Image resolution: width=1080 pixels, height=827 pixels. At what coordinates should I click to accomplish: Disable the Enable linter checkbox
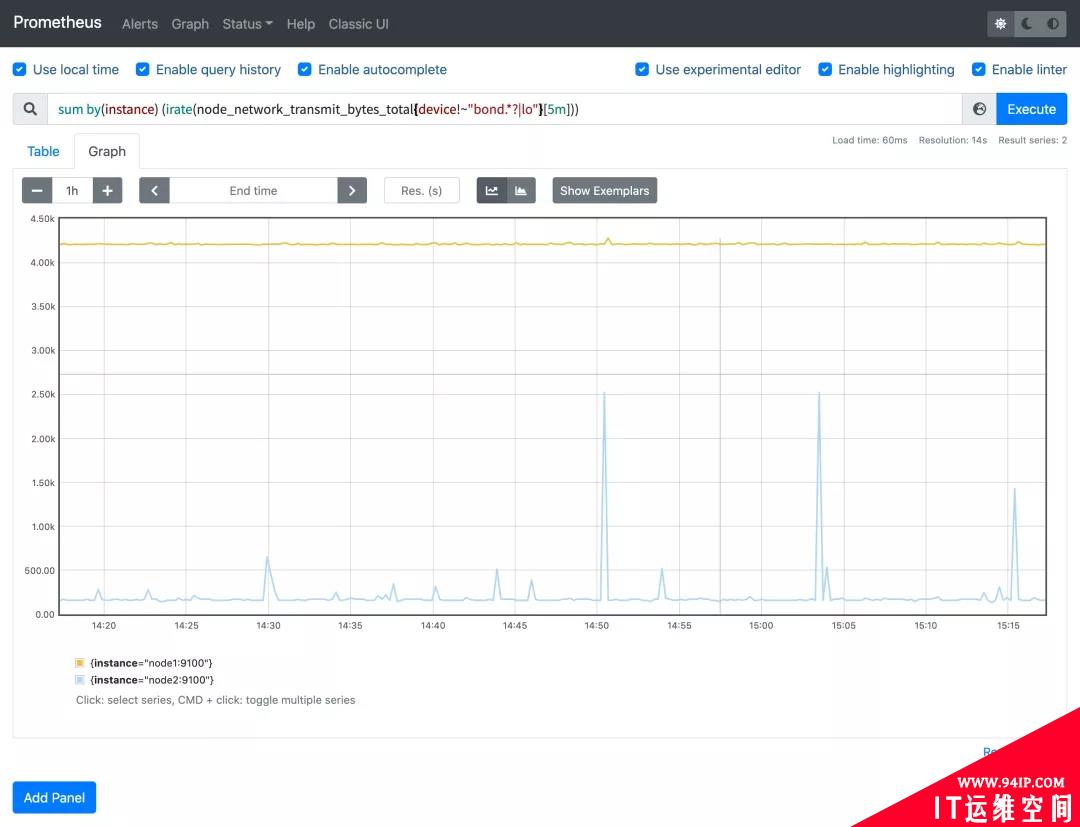tap(979, 70)
